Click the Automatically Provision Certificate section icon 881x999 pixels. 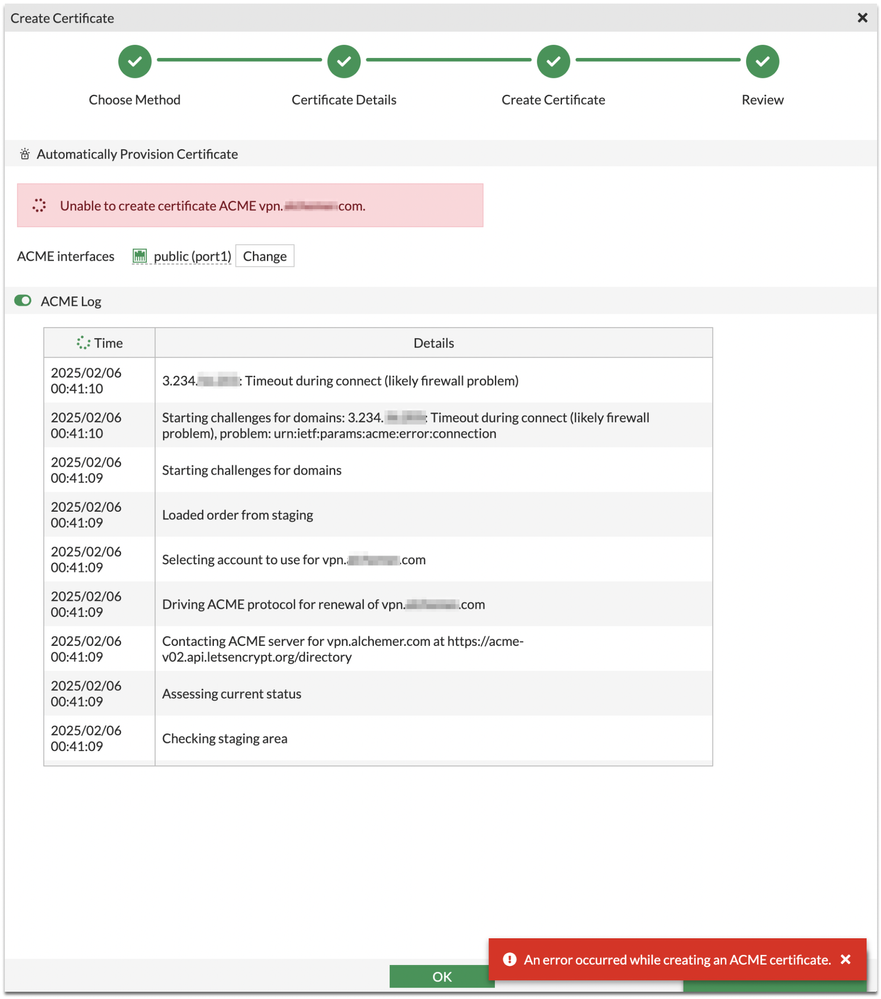click(25, 155)
